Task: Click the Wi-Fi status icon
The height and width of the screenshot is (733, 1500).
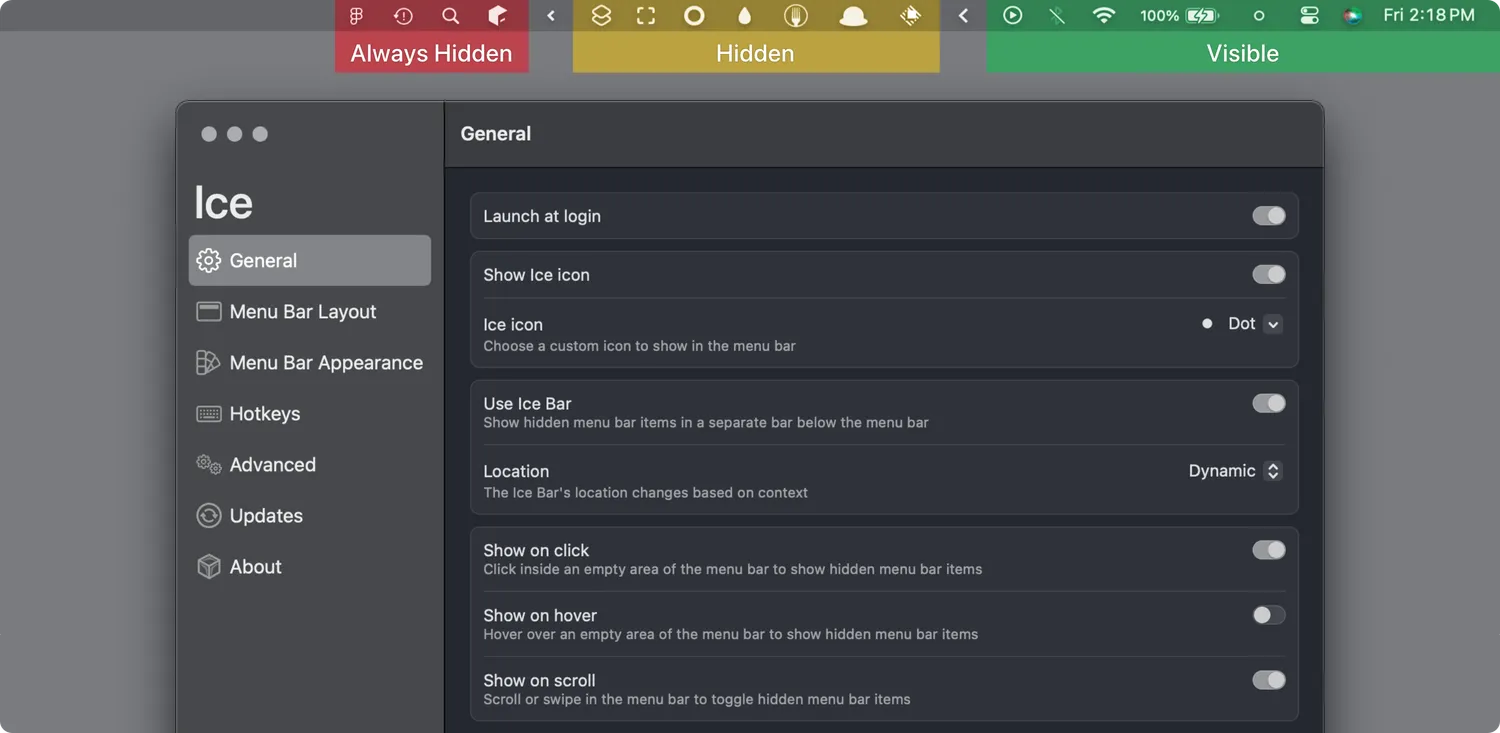Action: [x=1103, y=16]
